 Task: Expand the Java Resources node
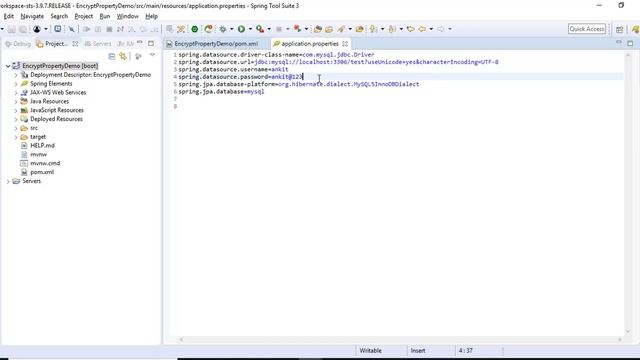click(16, 101)
